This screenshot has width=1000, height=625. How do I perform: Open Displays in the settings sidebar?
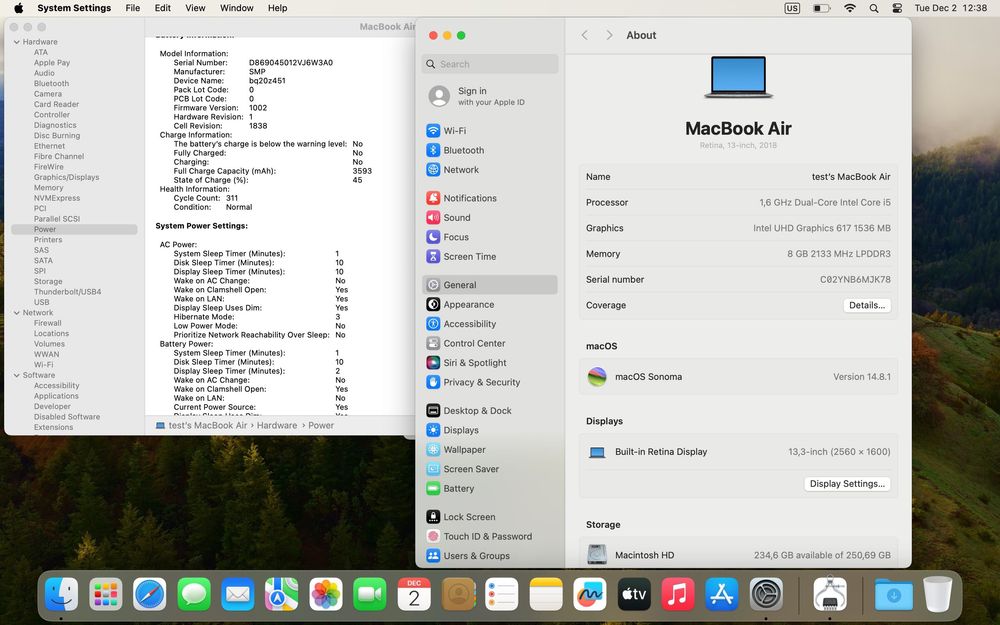click(x=489, y=430)
